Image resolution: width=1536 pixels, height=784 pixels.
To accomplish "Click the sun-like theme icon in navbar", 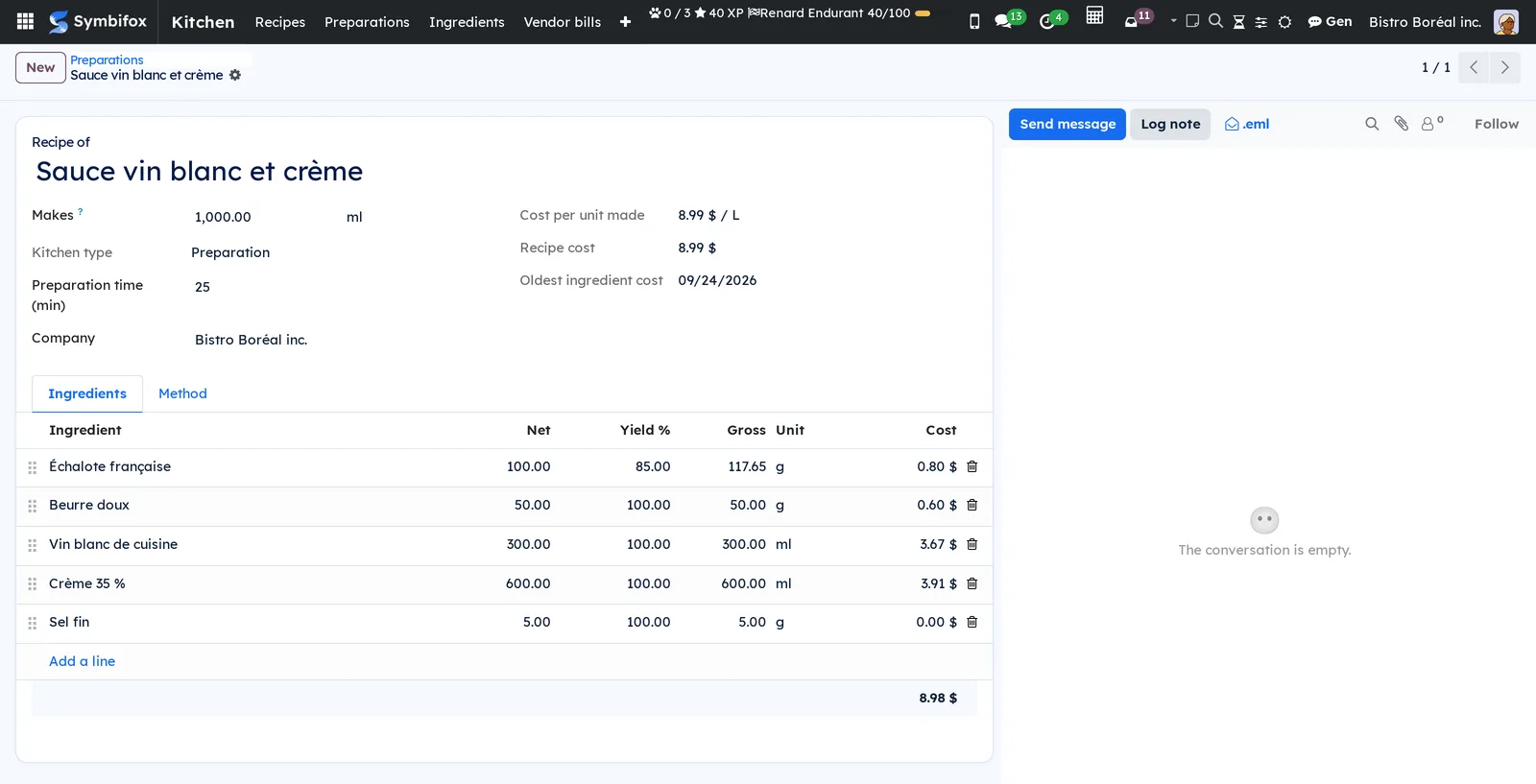I will [x=1284, y=22].
